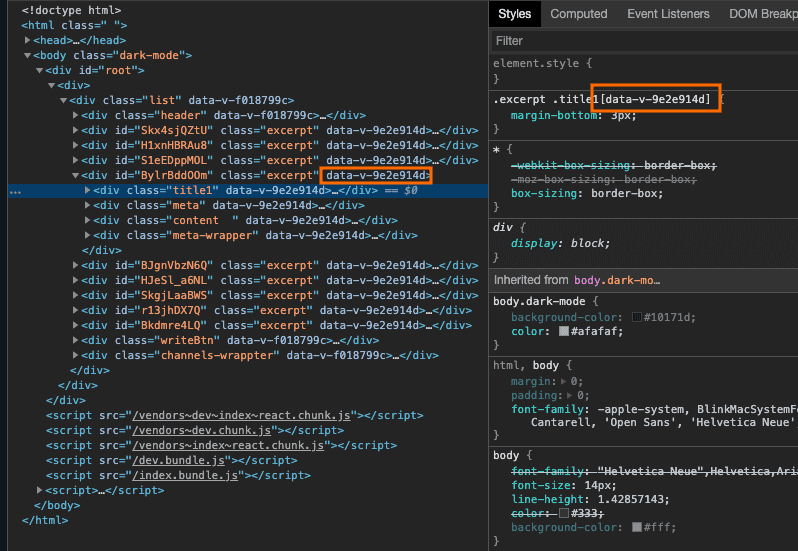Expand the Skx4sjQZtU excerpt div
798x551 pixels.
[x=75, y=130]
